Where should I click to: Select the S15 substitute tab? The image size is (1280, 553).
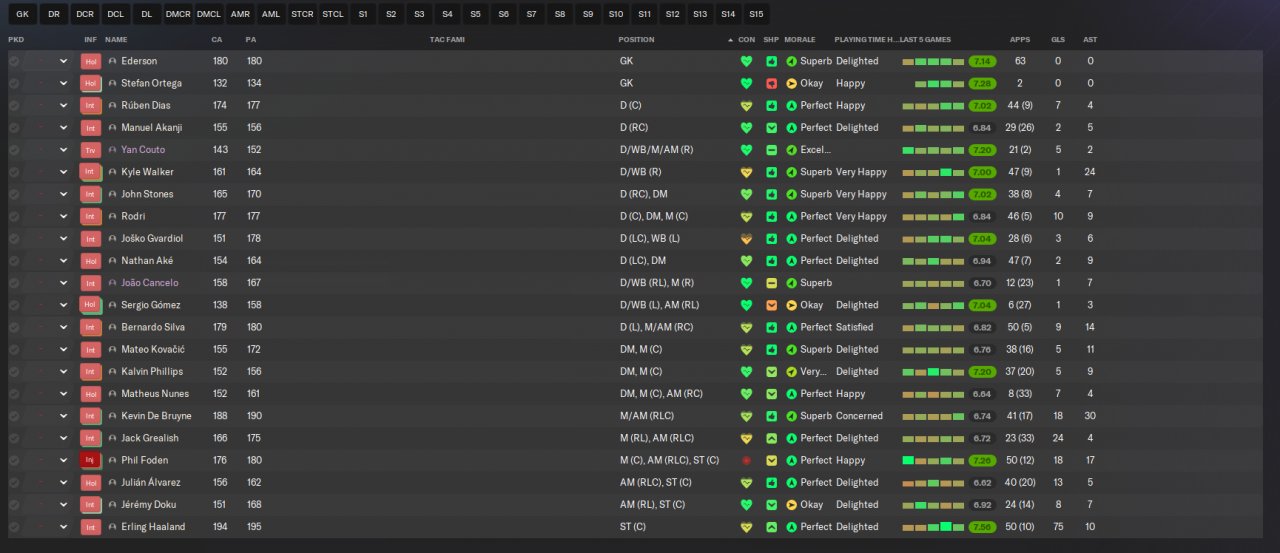756,14
